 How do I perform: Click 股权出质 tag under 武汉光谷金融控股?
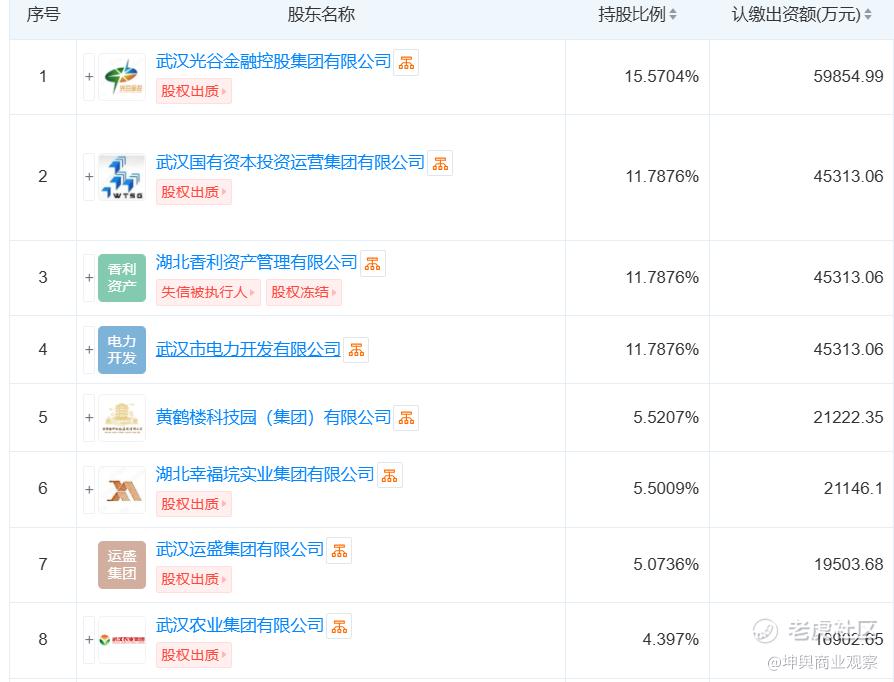(x=194, y=91)
